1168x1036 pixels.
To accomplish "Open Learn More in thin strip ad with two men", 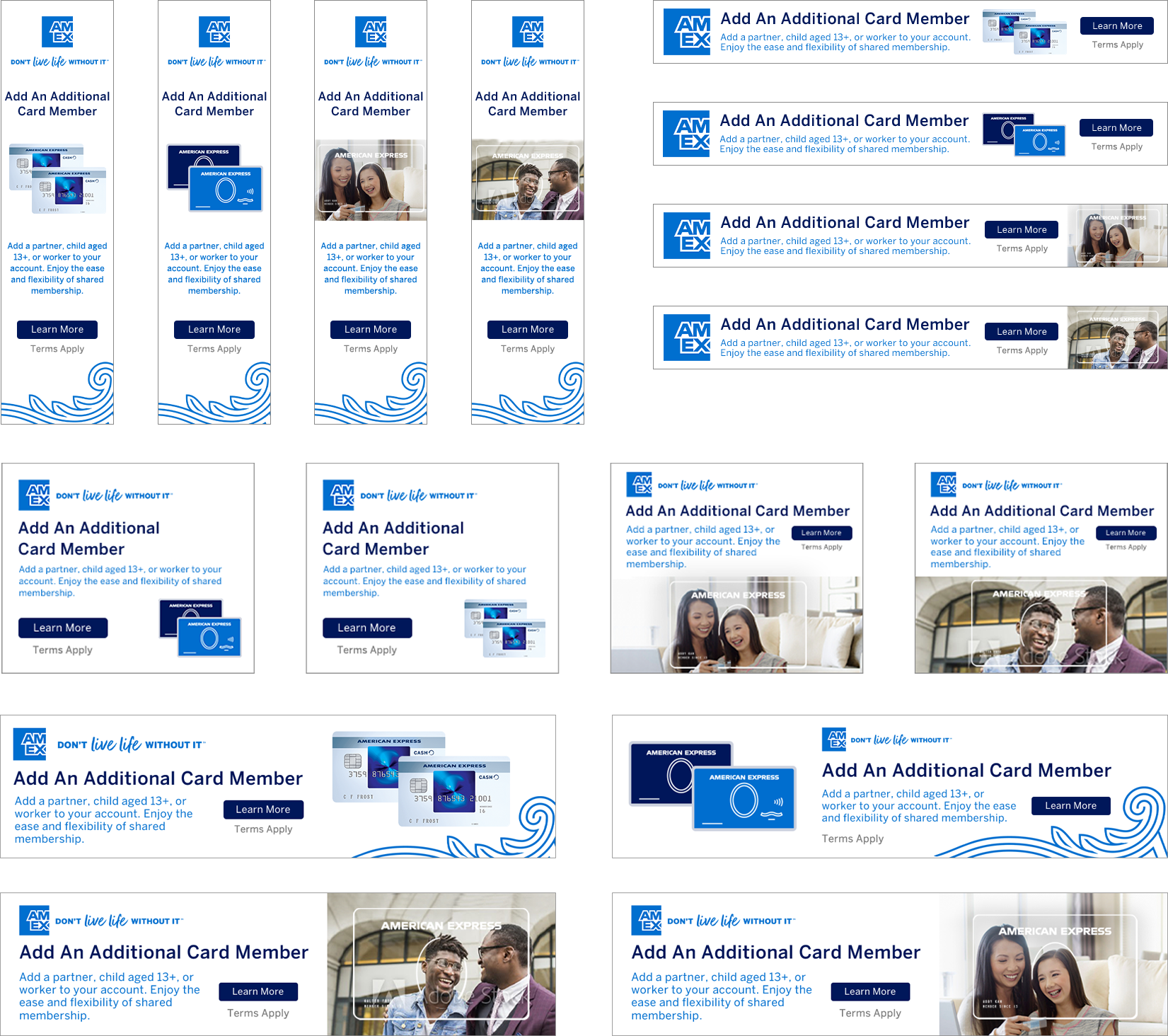I will tap(1022, 332).
